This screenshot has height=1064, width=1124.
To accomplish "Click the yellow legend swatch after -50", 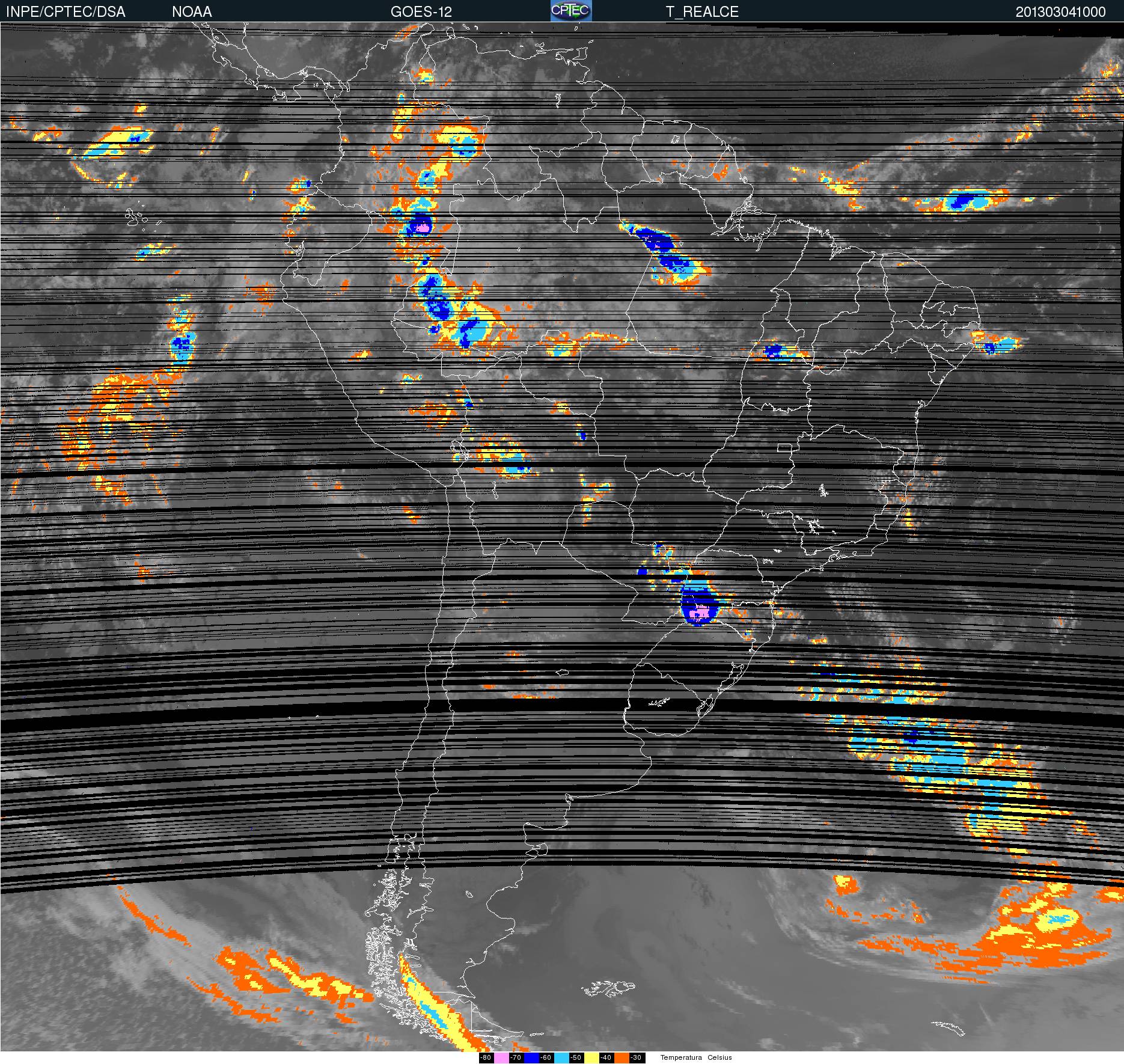I will [591, 1057].
